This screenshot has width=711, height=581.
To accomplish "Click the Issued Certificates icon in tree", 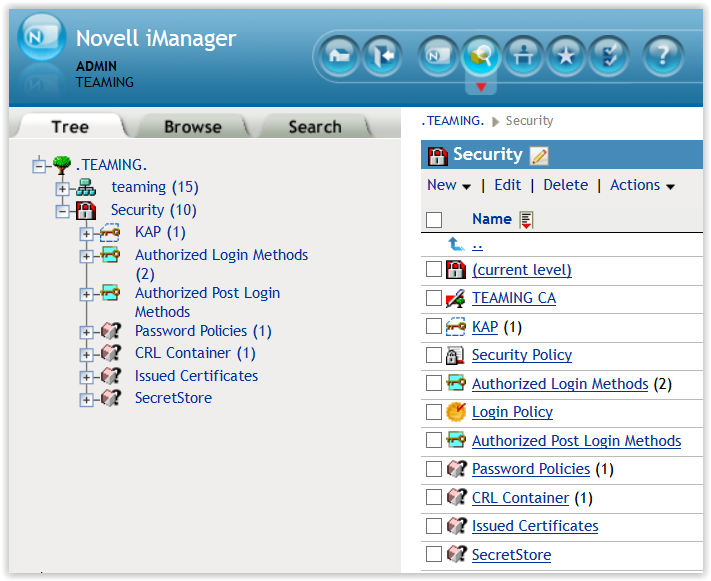I will point(110,376).
